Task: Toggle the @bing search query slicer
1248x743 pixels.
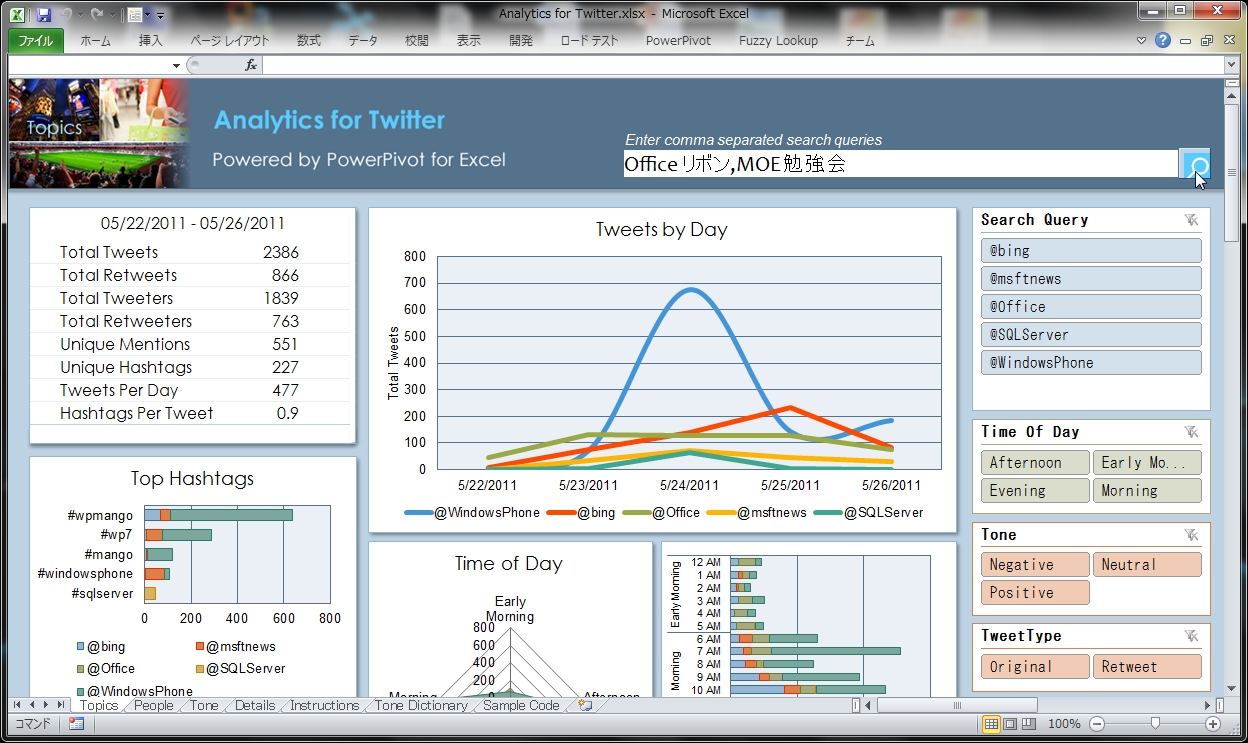Action: pyautogui.click(x=1091, y=250)
